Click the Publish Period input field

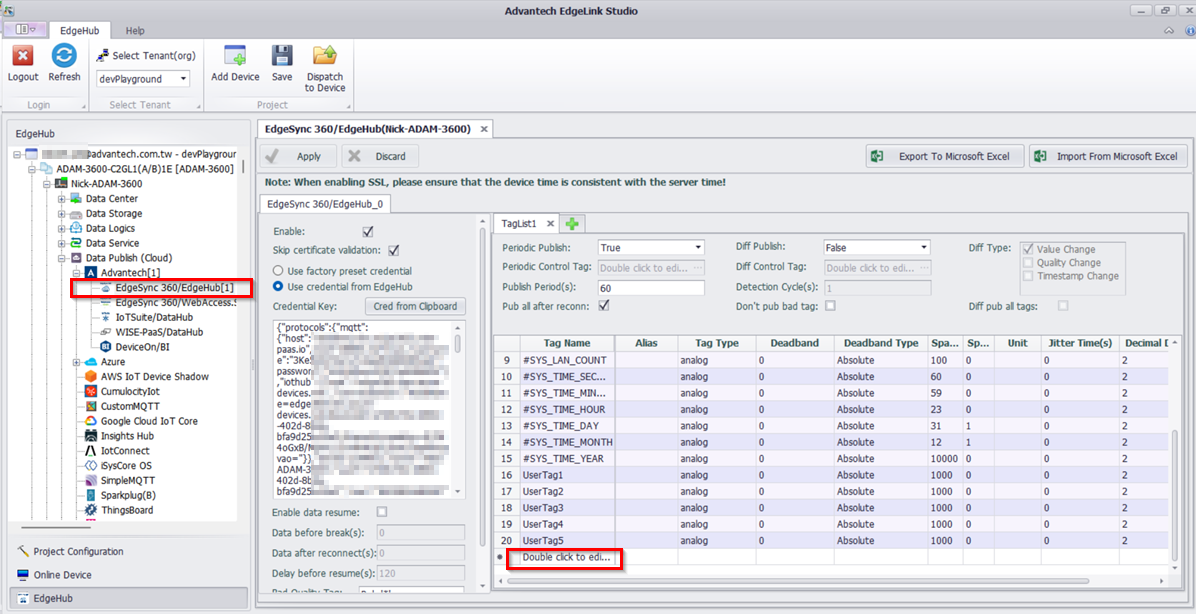click(651, 288)
